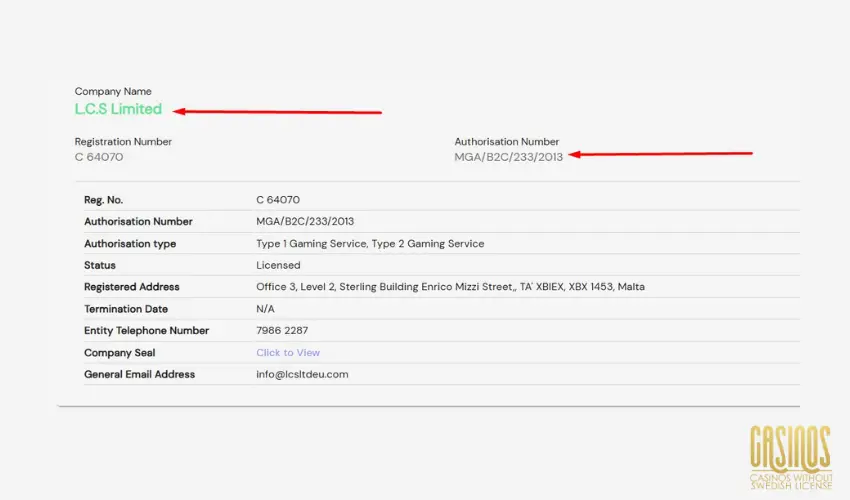Select 'C 64070' value in Reg. No. row
The height and width of the screenshot is (500, 850).
(x=278, y=200)
